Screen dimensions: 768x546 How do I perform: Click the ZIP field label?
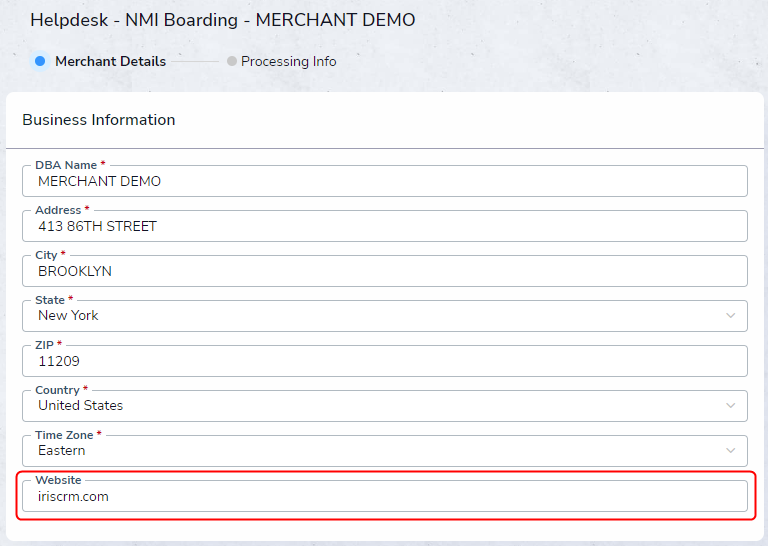[x=44, y=345]
